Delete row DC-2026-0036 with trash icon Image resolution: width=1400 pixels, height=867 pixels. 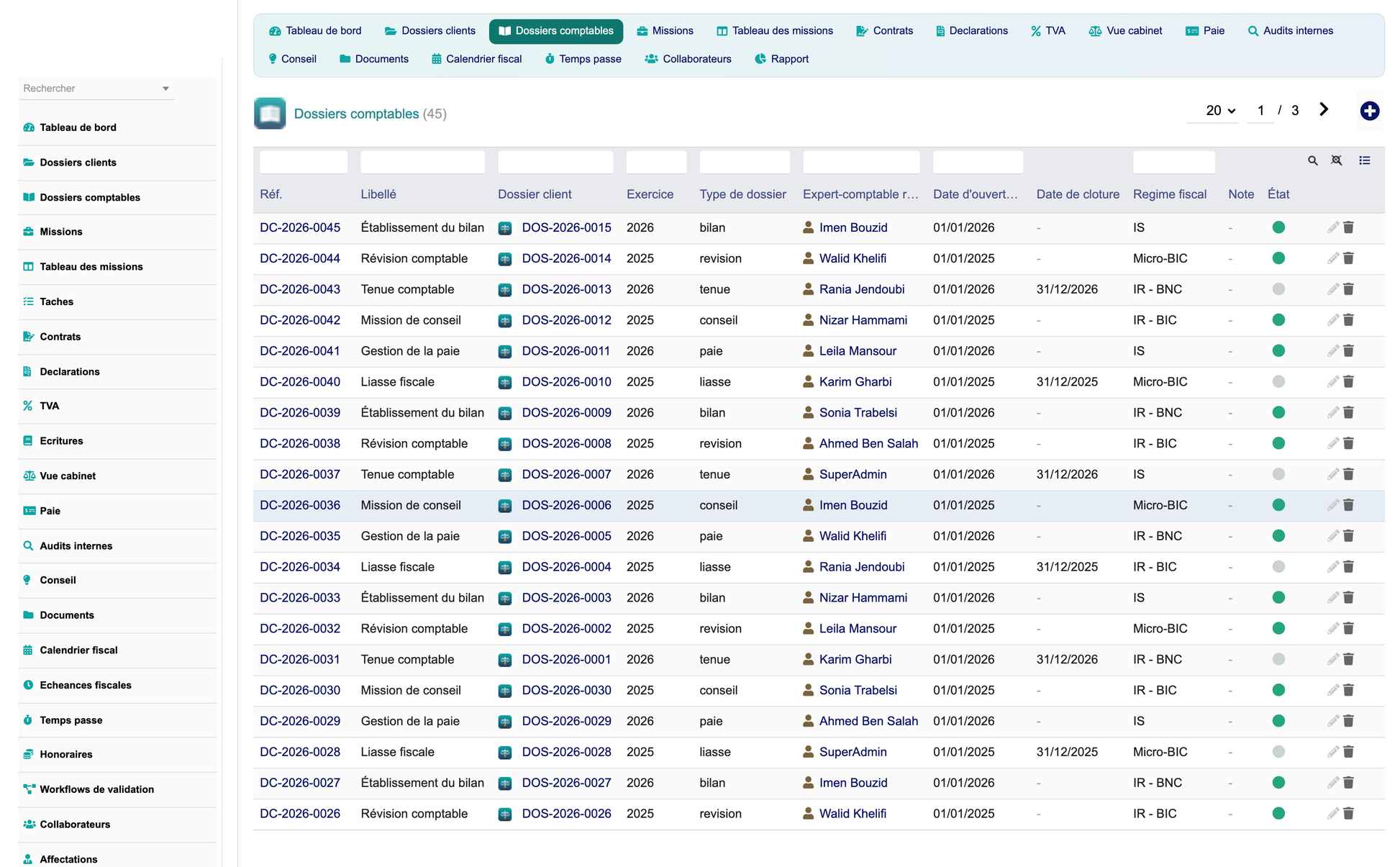[1348, 505]
